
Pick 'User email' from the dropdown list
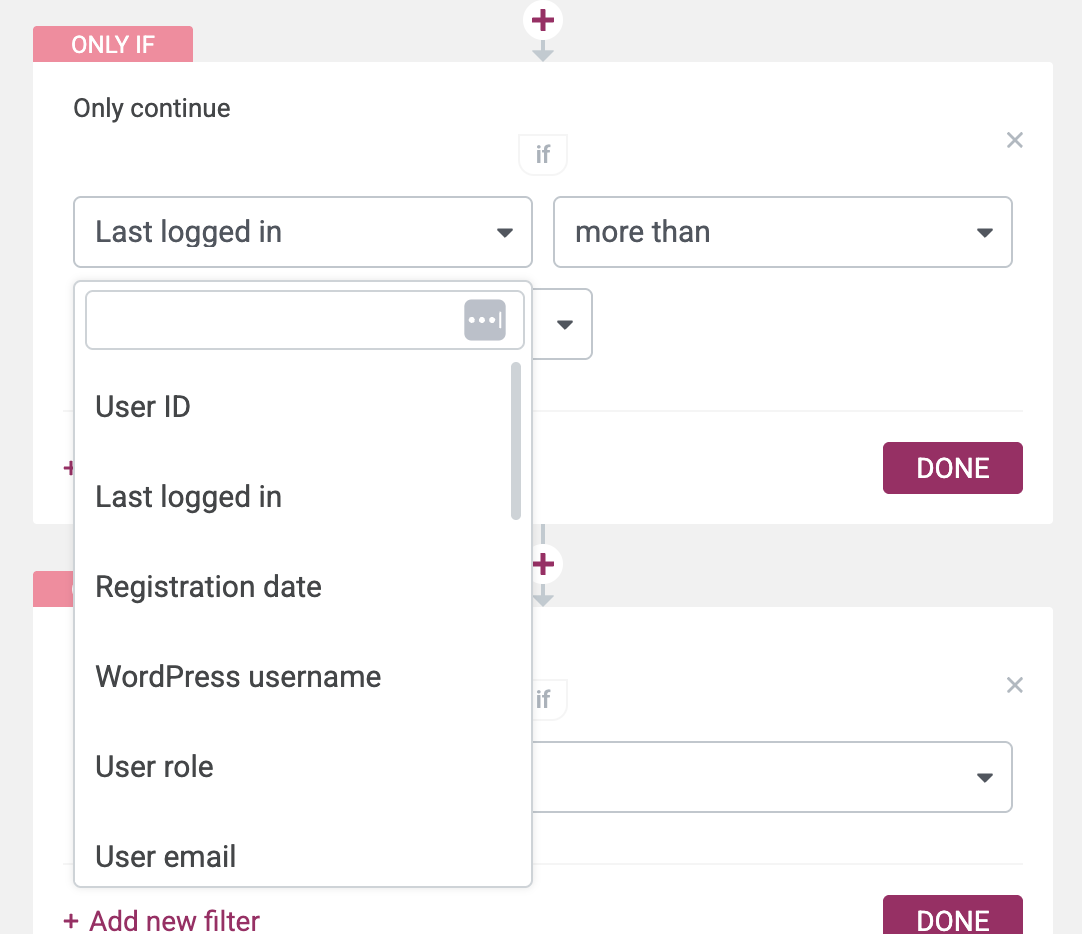[x=165, y=857]
